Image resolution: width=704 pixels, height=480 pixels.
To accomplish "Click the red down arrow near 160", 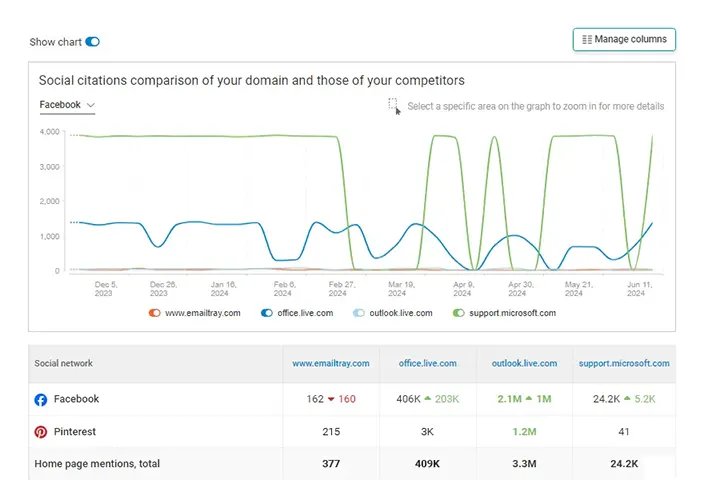I will point(331,399).
